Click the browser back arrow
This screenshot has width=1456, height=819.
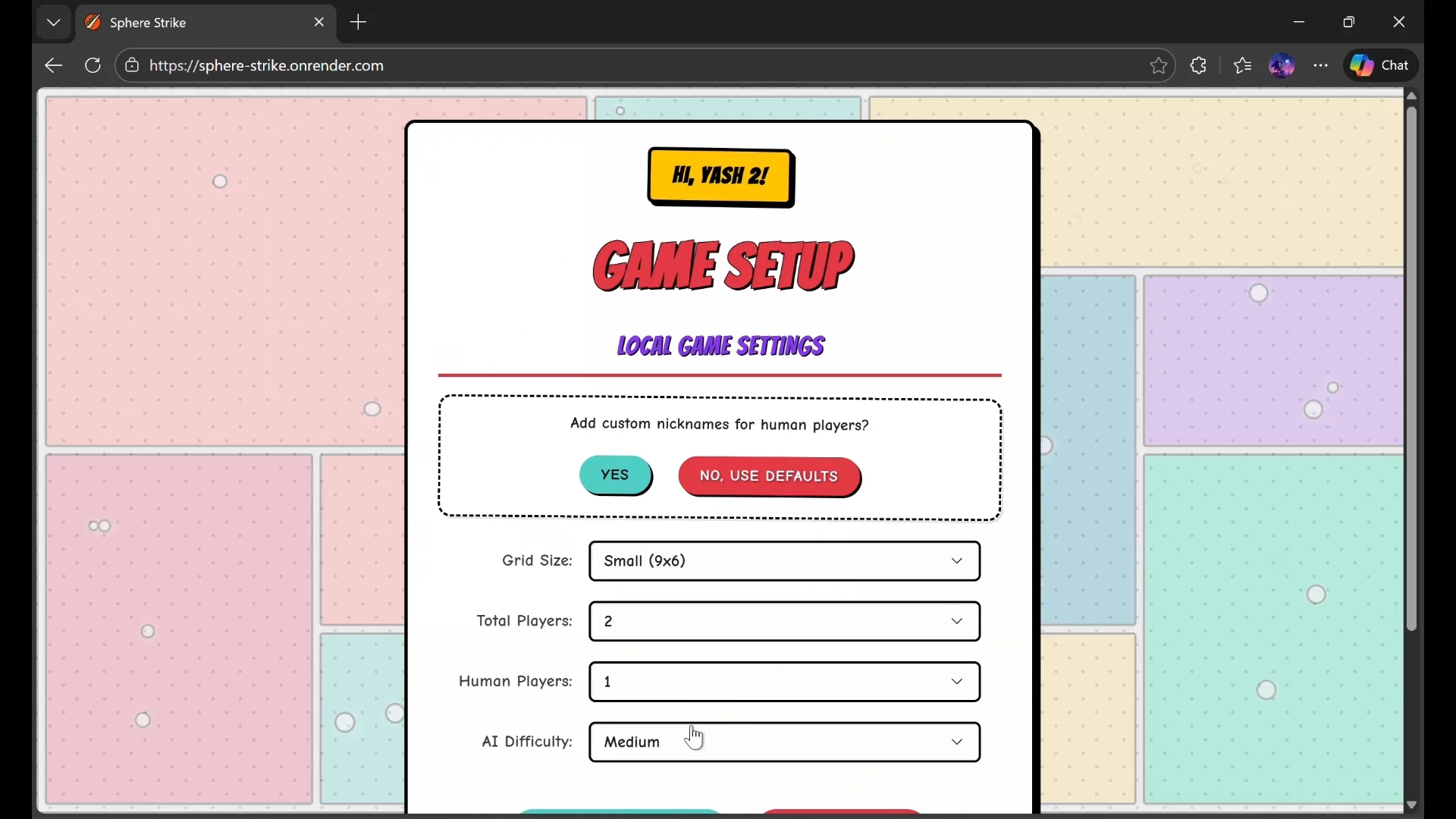pyautogui.click(x=53, y=66)
